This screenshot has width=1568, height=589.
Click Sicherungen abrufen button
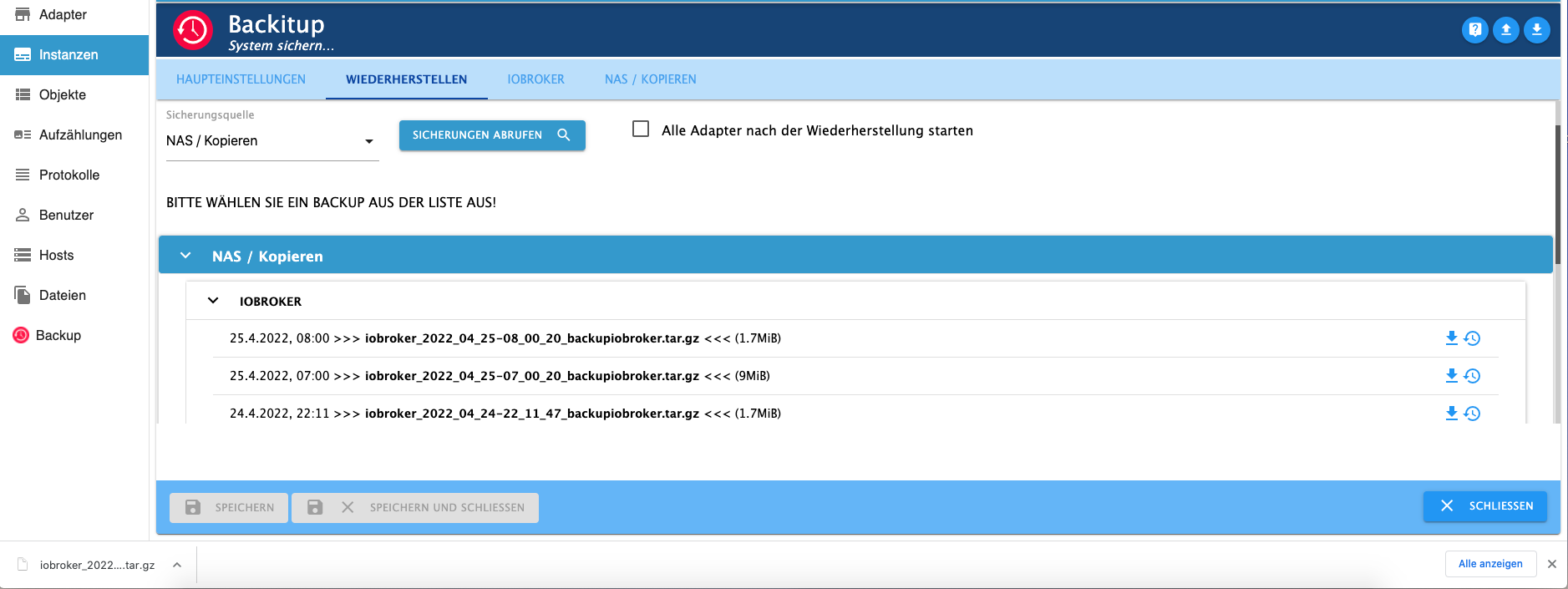[x=492, y=135]
